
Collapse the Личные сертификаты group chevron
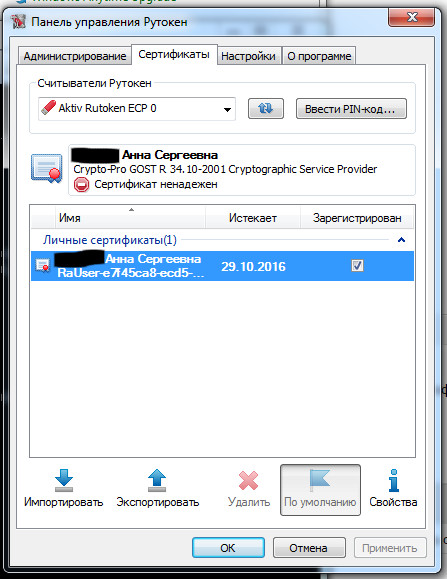coord(401,240)
